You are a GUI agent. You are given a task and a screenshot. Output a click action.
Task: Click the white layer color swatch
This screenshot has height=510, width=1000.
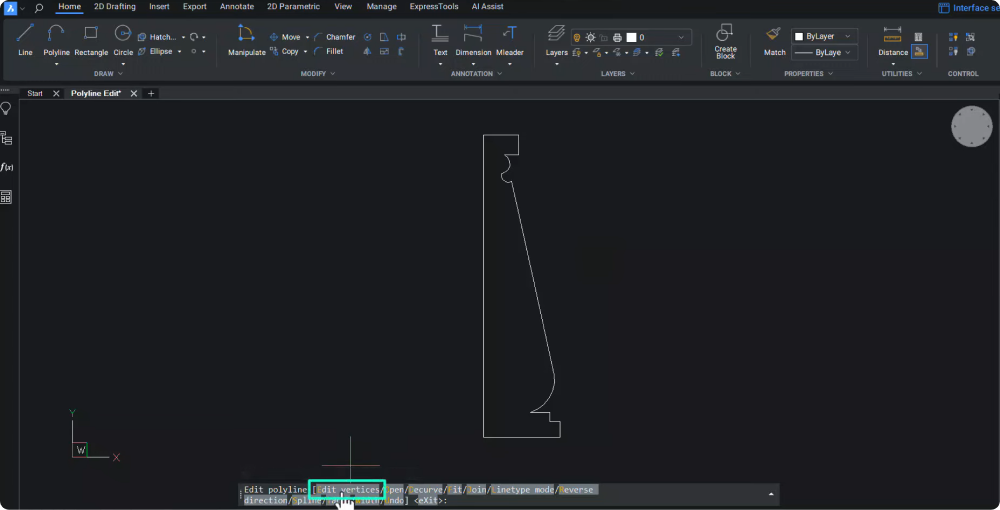631,37
